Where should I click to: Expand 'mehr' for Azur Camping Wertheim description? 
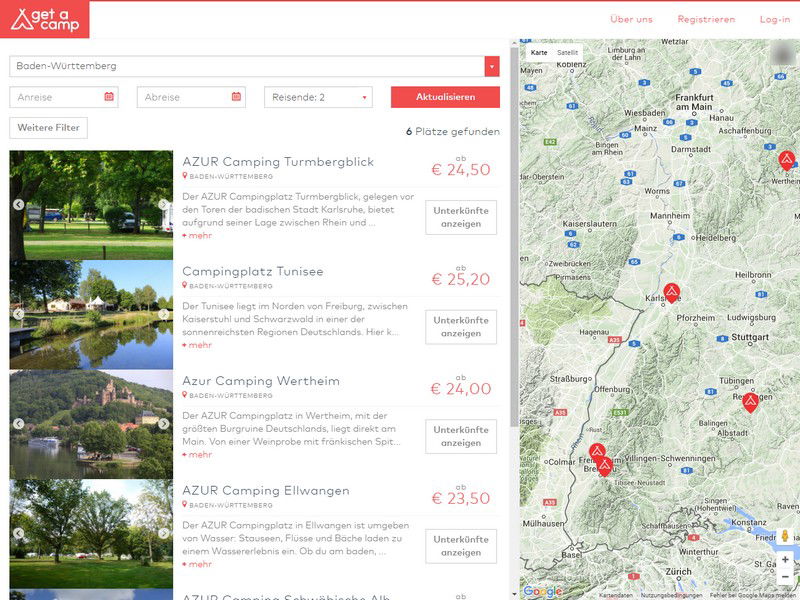(x=197, y=455)
